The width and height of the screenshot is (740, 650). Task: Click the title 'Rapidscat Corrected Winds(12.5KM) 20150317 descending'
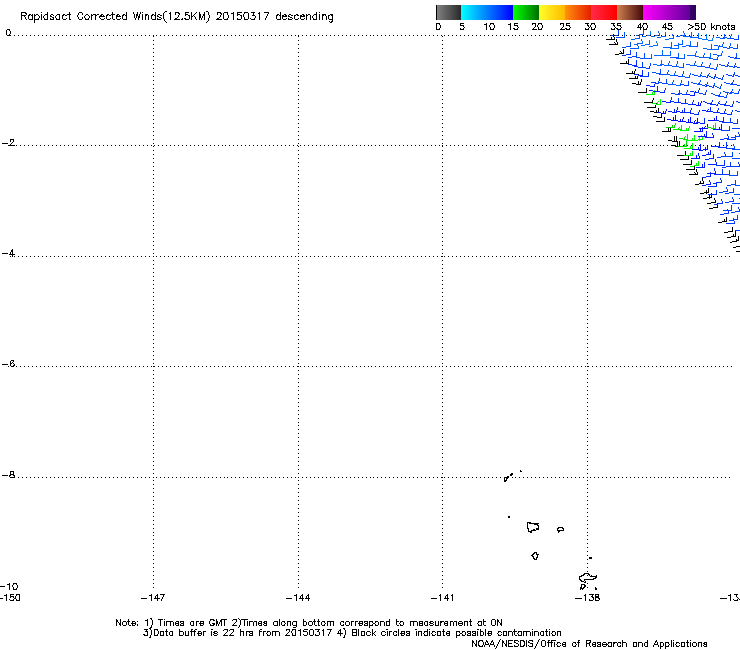point(177,17)
